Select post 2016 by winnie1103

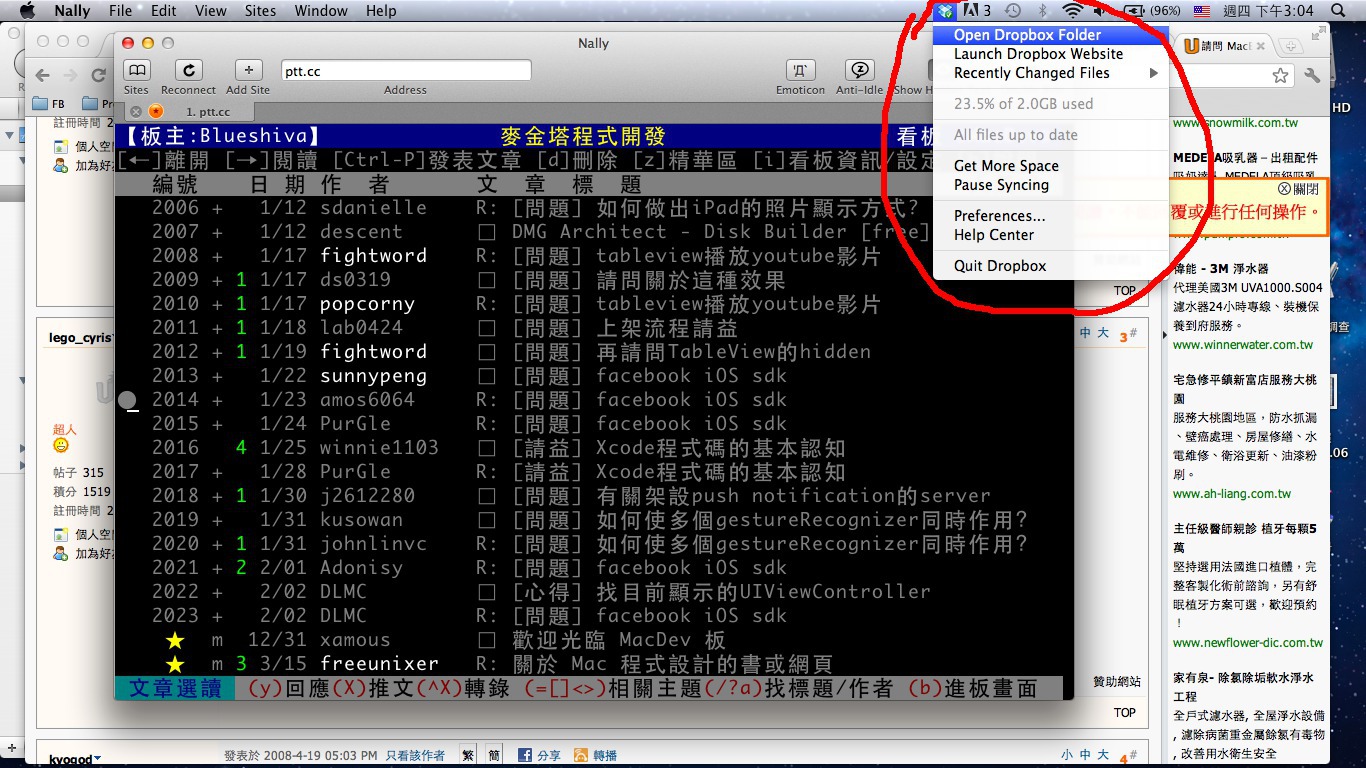point(594,448)
